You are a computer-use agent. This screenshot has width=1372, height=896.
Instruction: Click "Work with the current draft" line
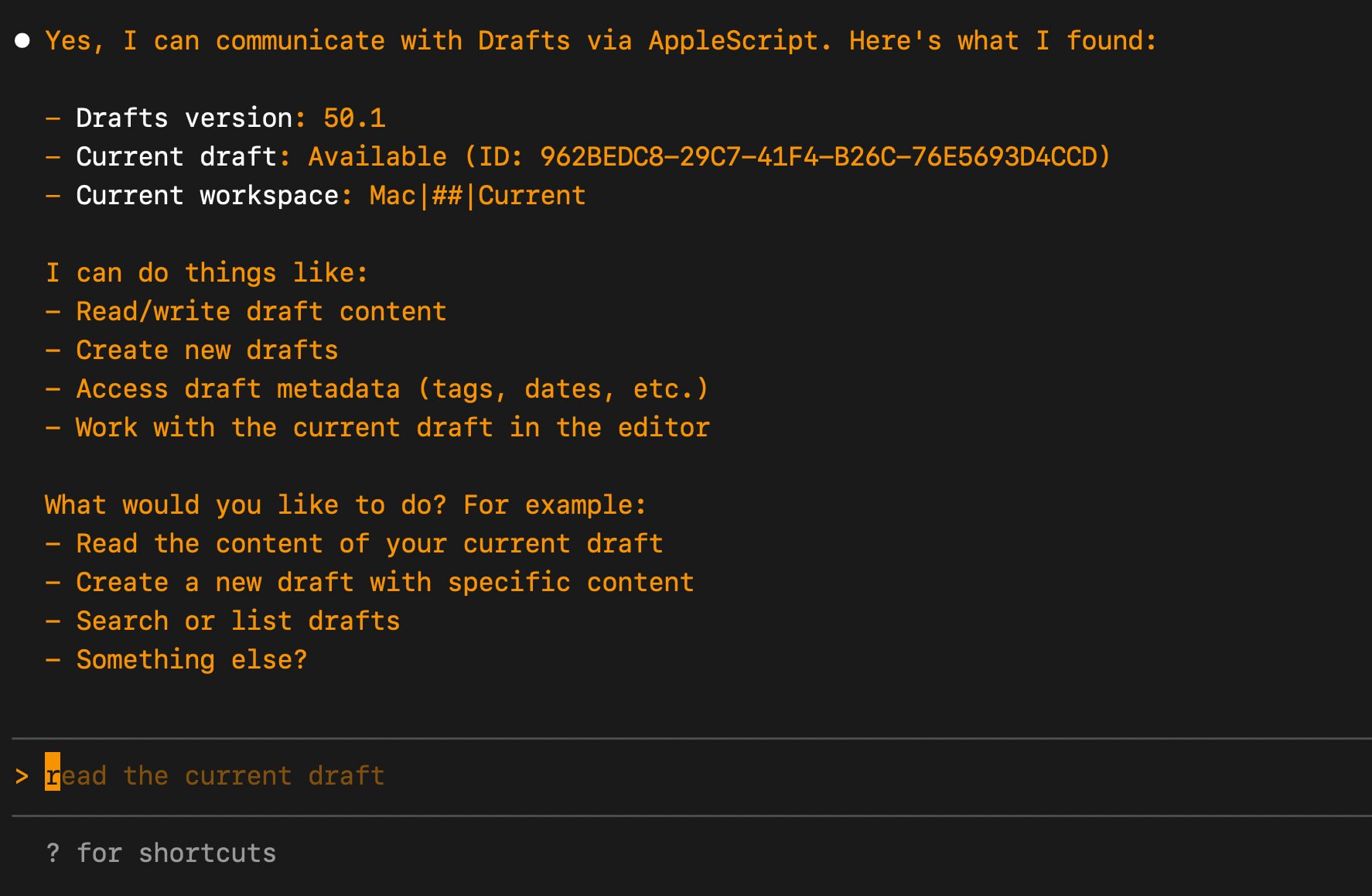[x=393, y=428]
